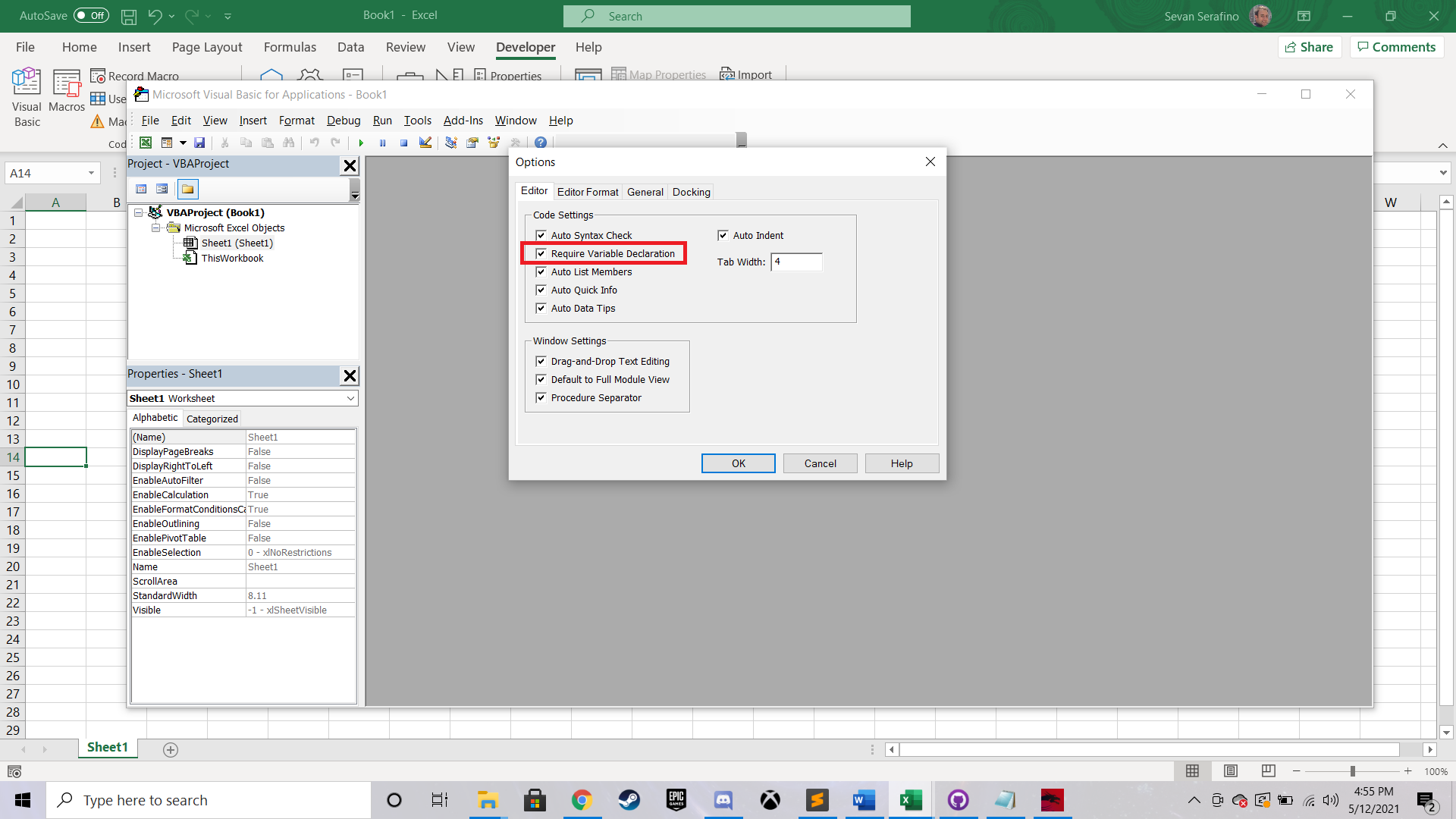The height and width of the screenshot is (819, 1456).
Task: Click Comments button in Excel
Action: point(1396,47)
